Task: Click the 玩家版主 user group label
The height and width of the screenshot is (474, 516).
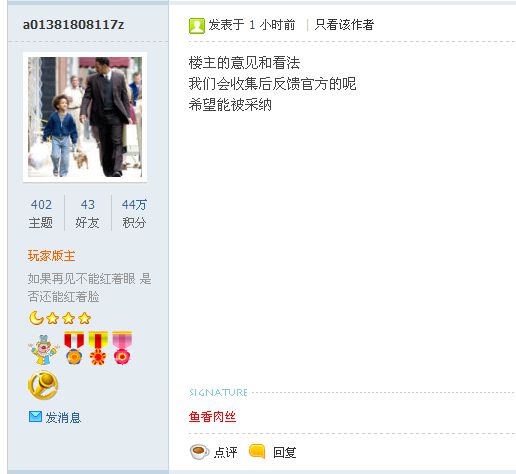Action: click(x=51, y=256)
